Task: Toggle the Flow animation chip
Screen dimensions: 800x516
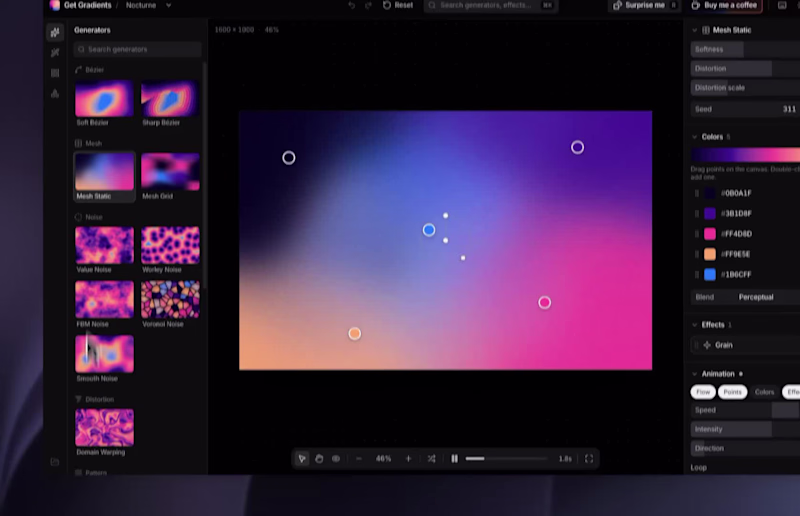Action: click(703, 392)
